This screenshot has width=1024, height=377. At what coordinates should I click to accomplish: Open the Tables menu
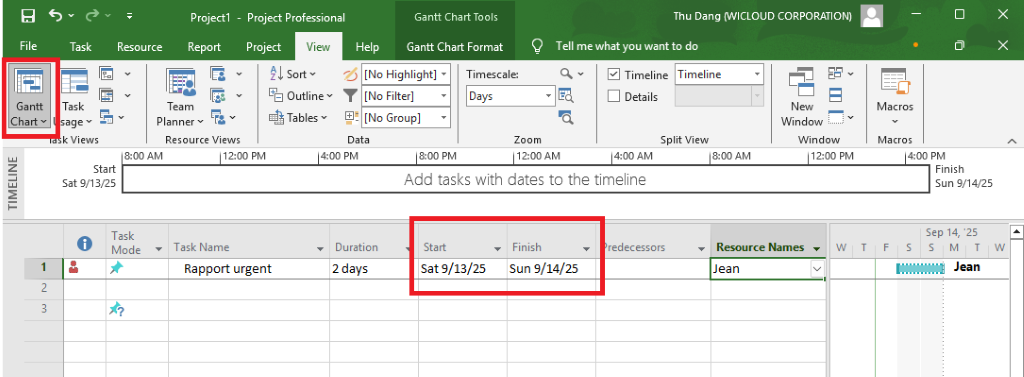[x=298, y=118]
